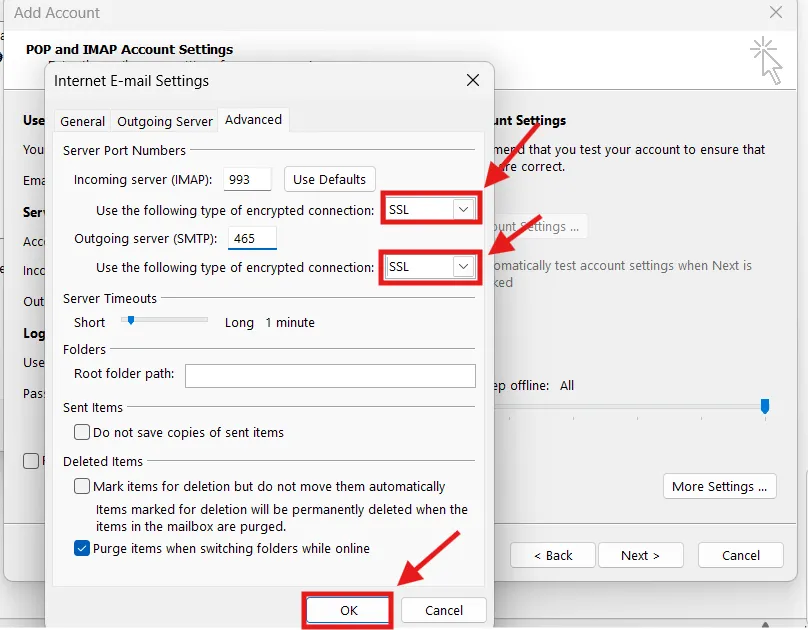Confirm settings with the OK button
Viewport: 808px width, 630px height.
click(x=347, y=610)
